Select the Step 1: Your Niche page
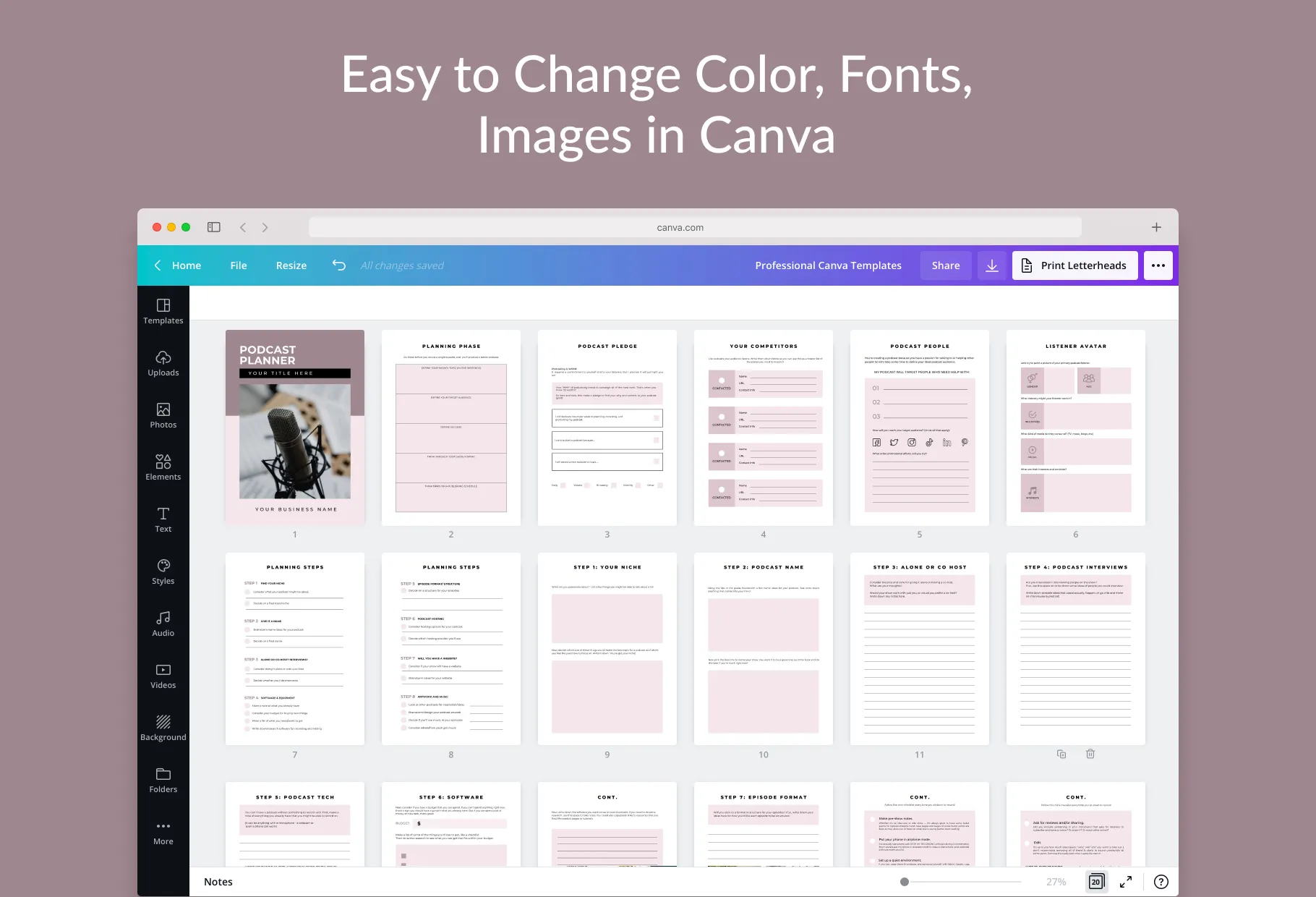 607,649
